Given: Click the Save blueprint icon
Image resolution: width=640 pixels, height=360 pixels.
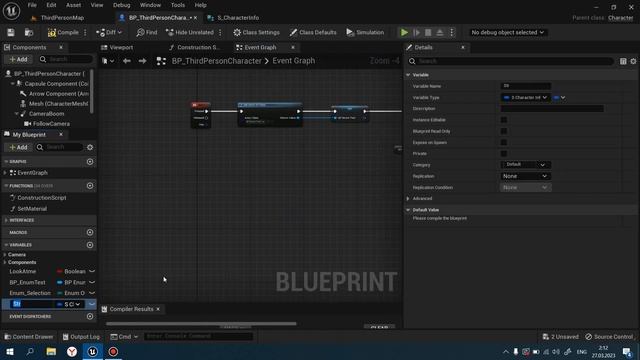Looking at the screenshot, I should (x=11, y=32).
